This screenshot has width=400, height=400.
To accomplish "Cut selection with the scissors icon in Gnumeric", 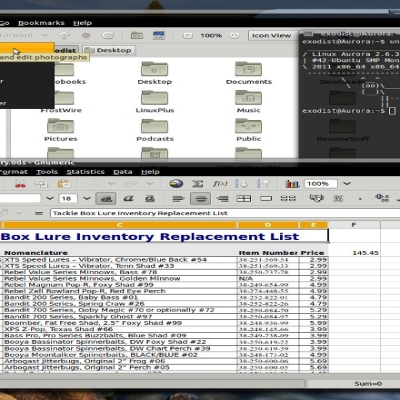I will [20, 184].
